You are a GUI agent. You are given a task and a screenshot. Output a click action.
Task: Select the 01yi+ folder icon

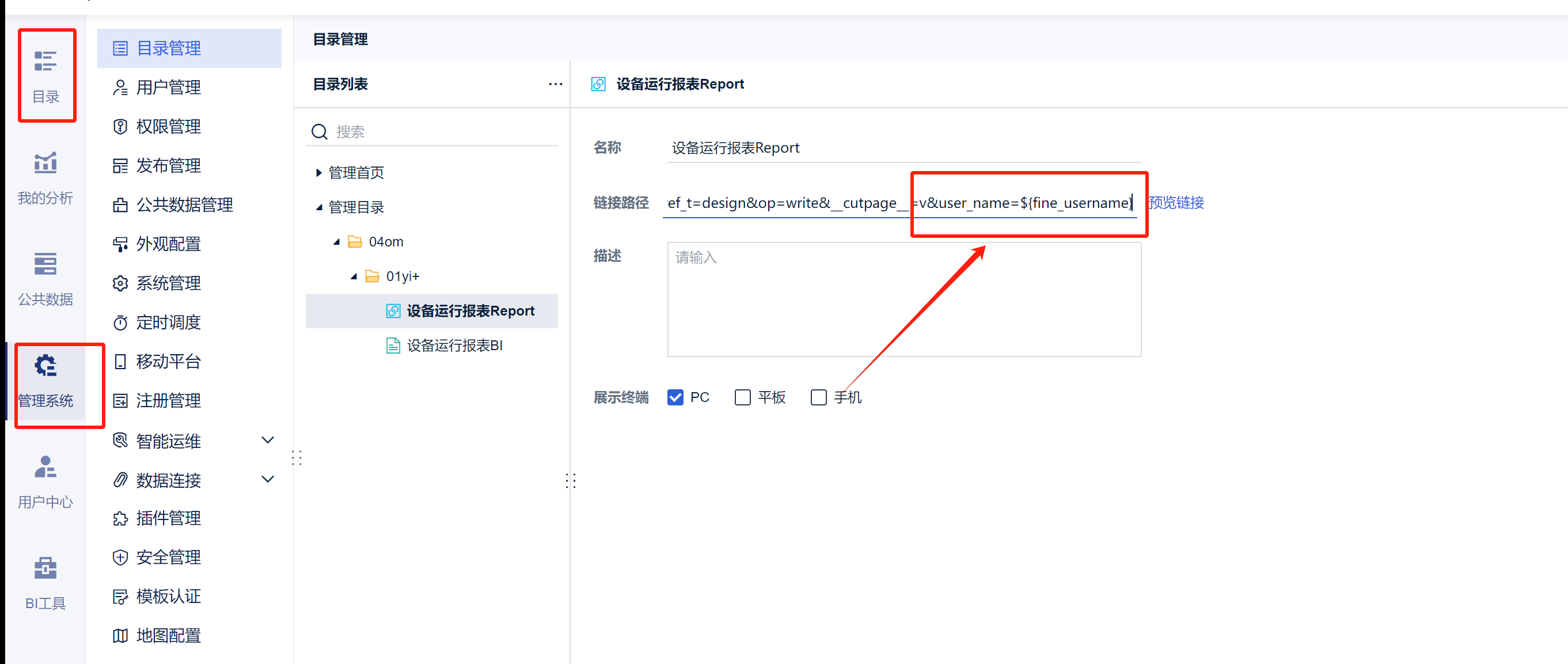[372, 276]
